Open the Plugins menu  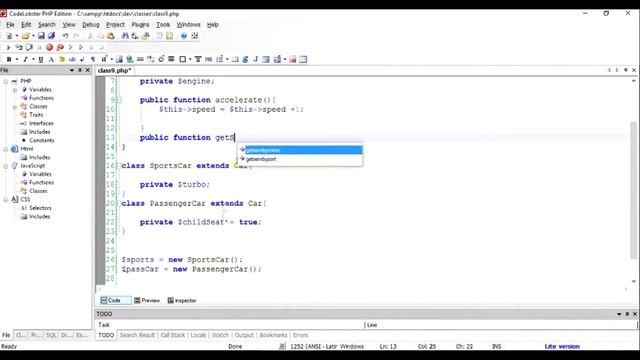pyautogui.click(x=140, y=25)
